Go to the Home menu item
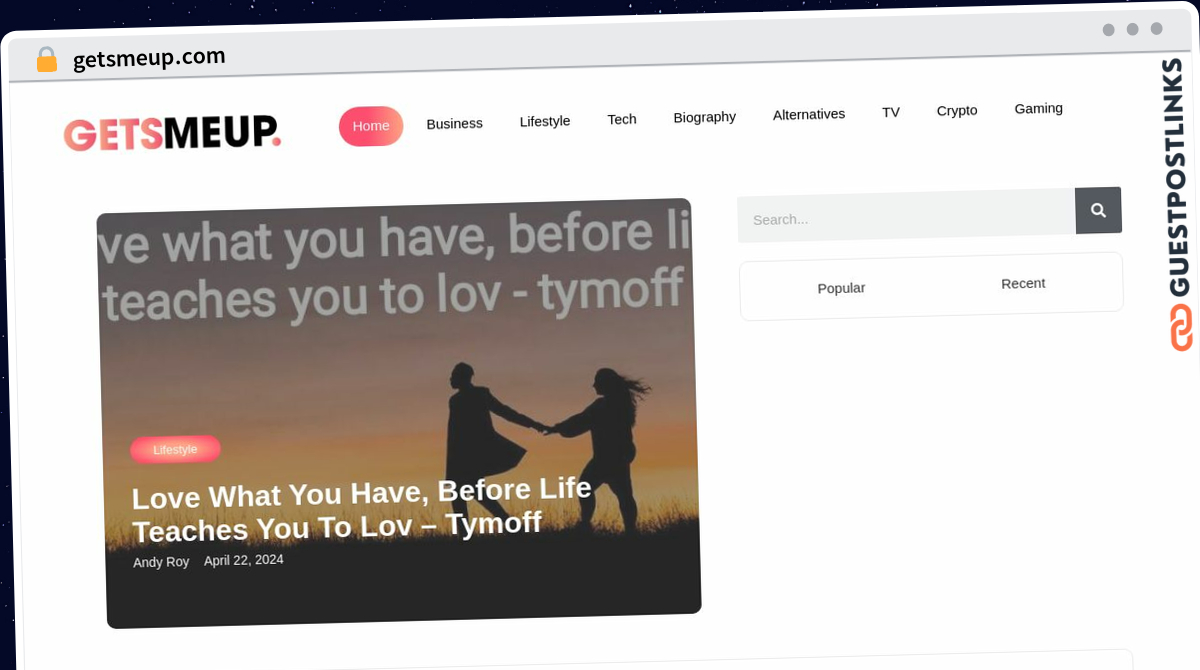This screenshot has width=1200, height=670. tap(371, 126)
